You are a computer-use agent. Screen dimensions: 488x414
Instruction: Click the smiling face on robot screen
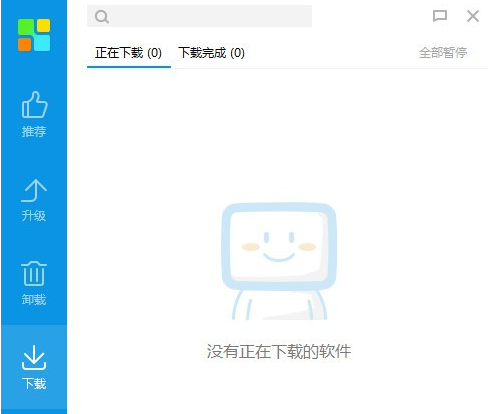pyautogui.click(x=279, y=247)
